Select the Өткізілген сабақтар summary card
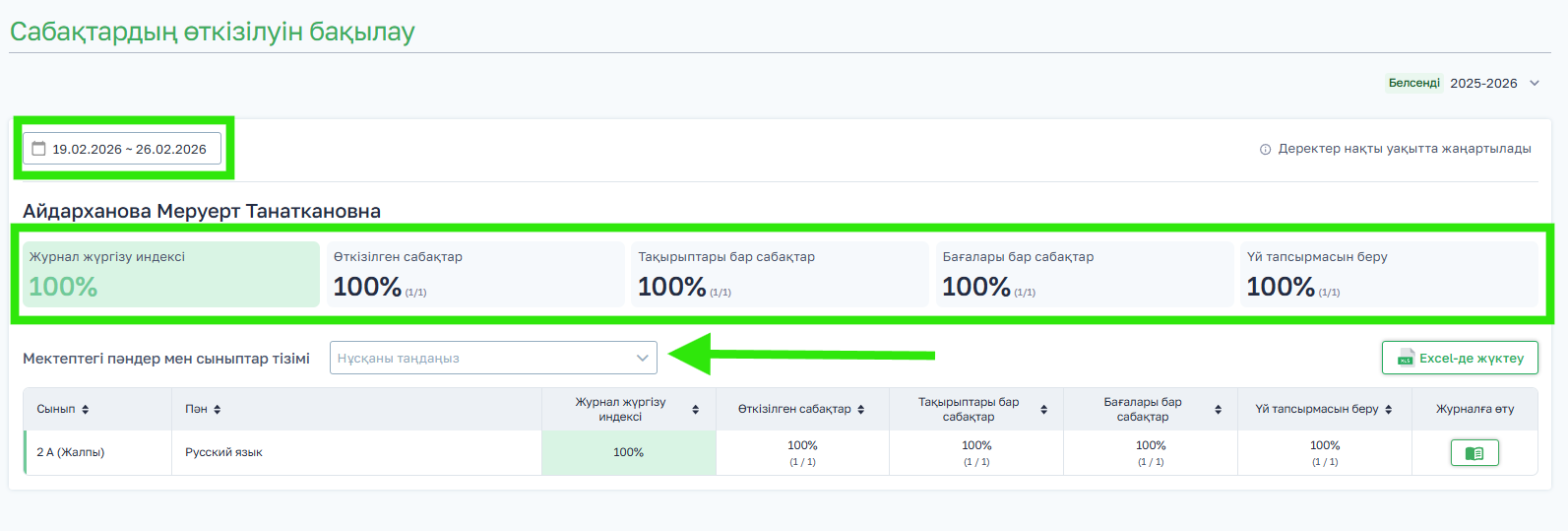The width and height of the screenshot is (1568, 531). tap(475, 274)
